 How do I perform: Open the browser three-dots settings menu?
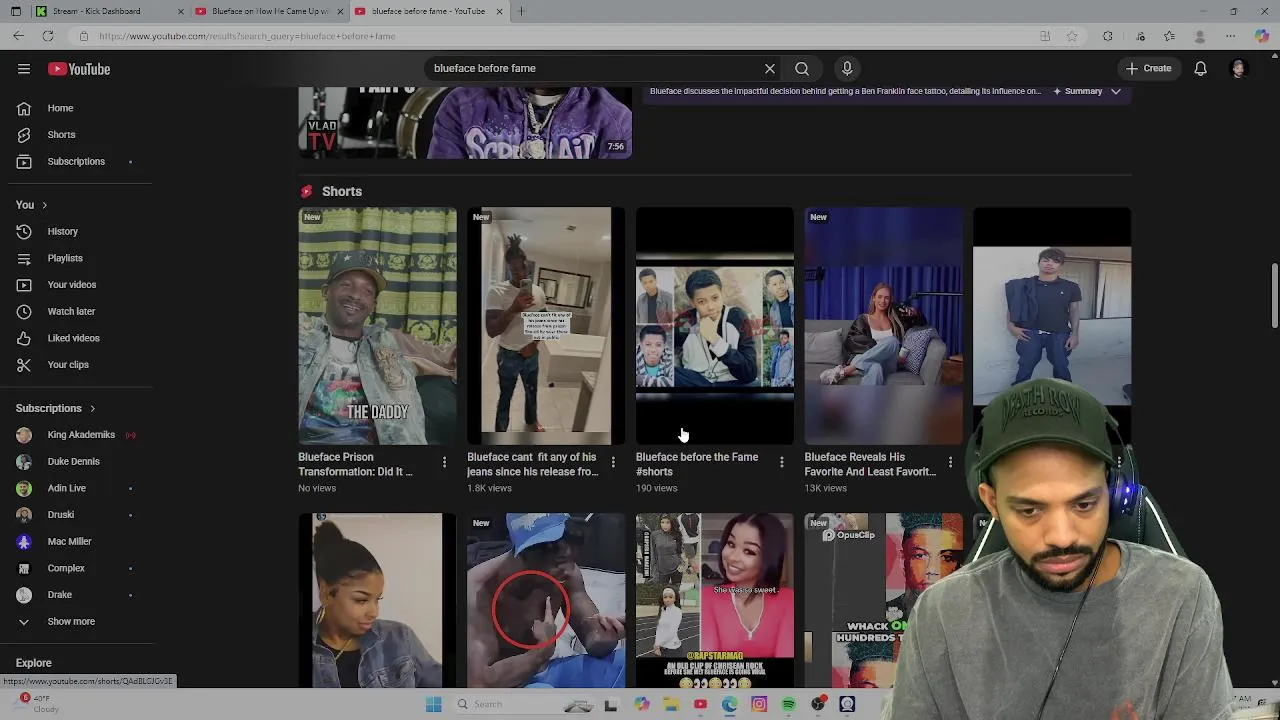(1230, 36)
